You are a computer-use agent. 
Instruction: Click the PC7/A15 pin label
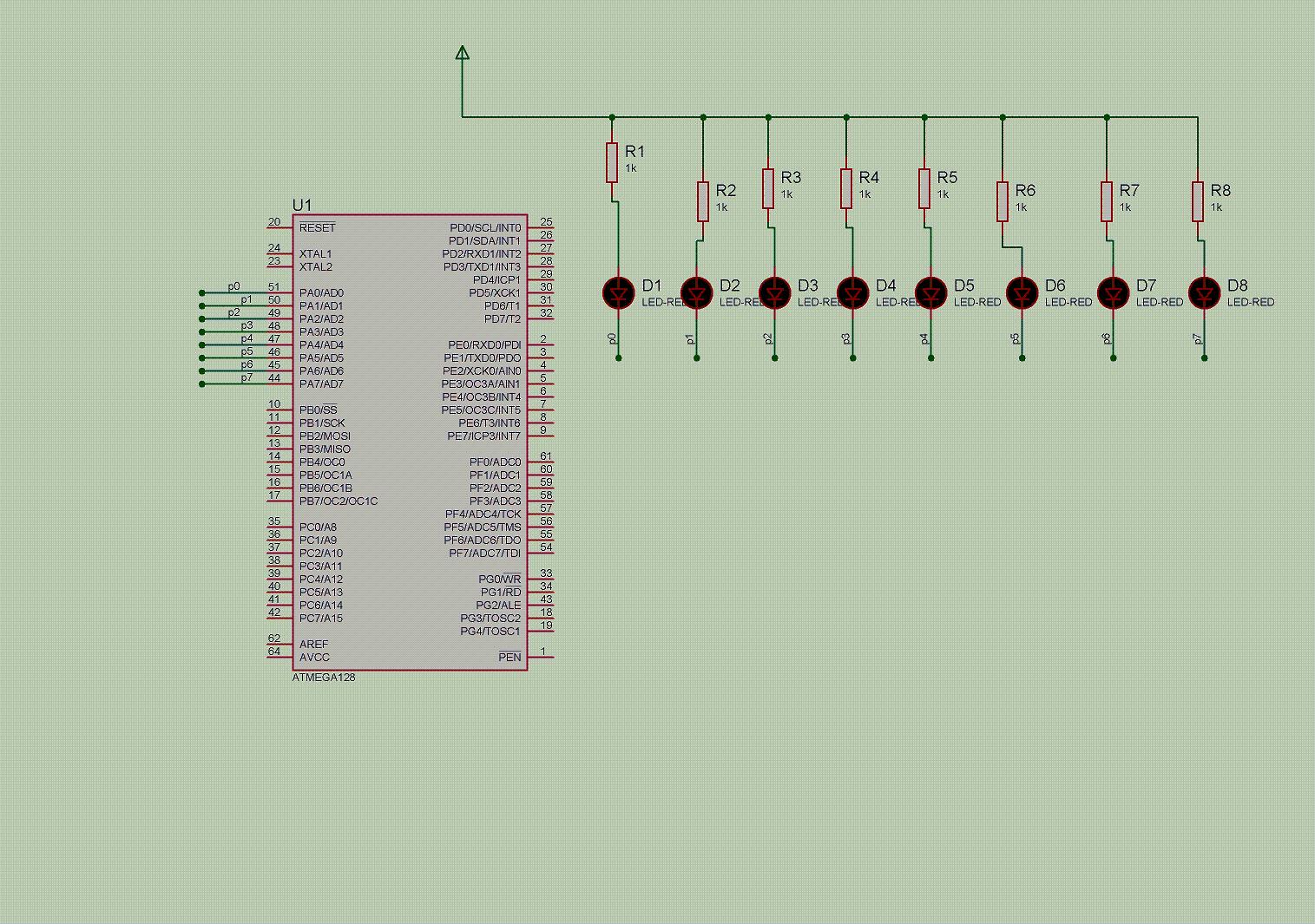coord(321,619)
